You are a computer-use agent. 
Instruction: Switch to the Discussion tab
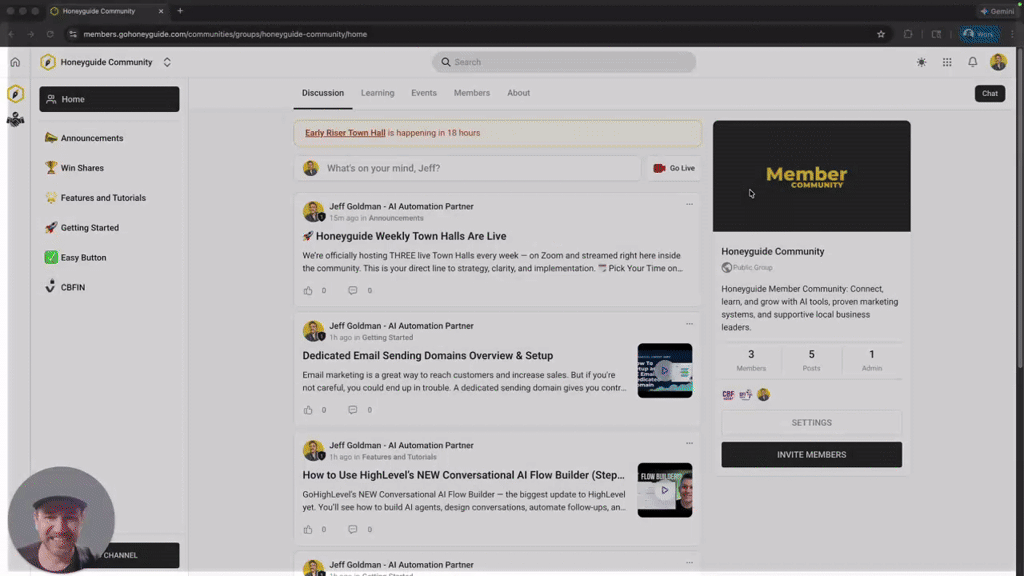[x=323, y=93]
